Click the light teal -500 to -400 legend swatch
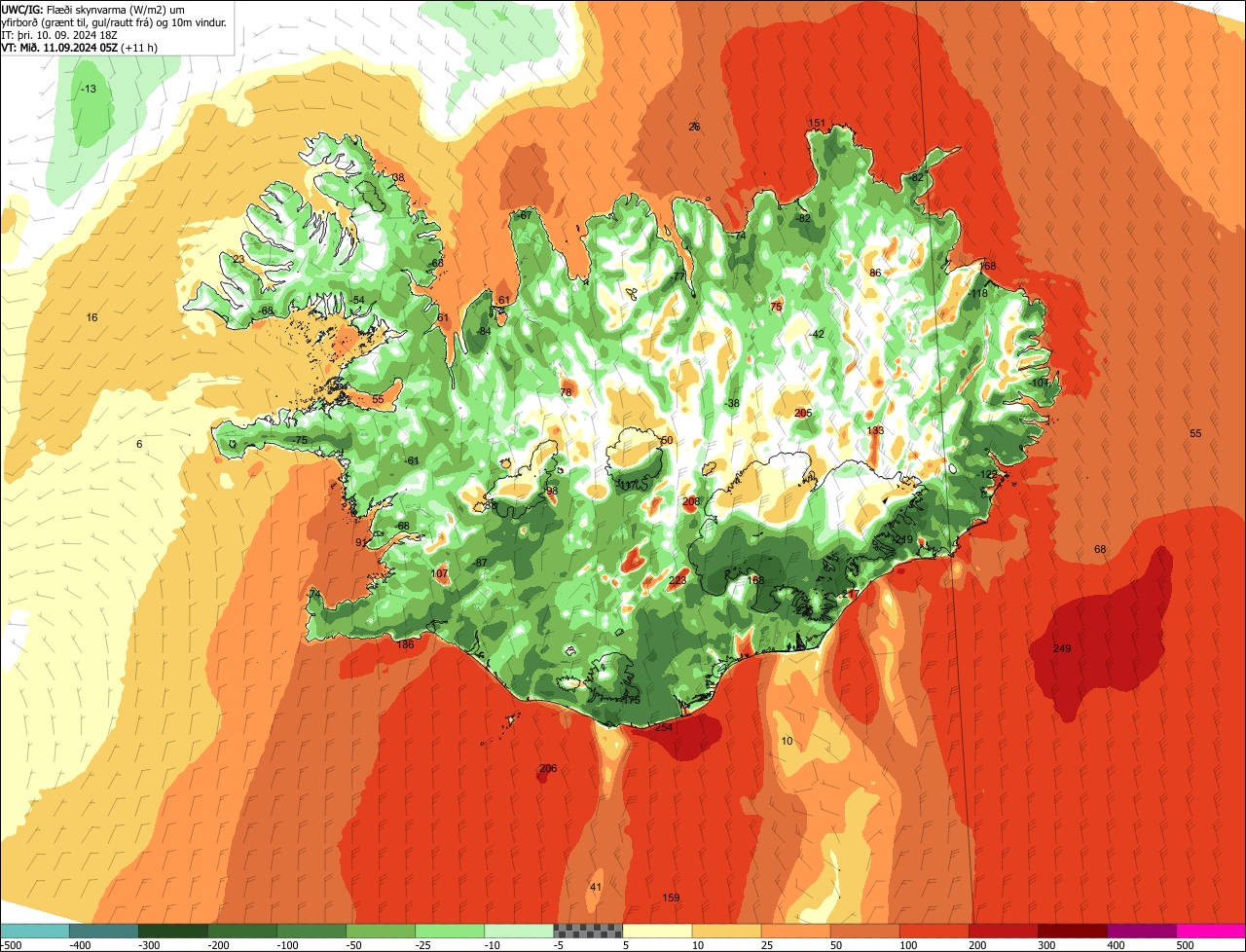 tap(34, 931)
